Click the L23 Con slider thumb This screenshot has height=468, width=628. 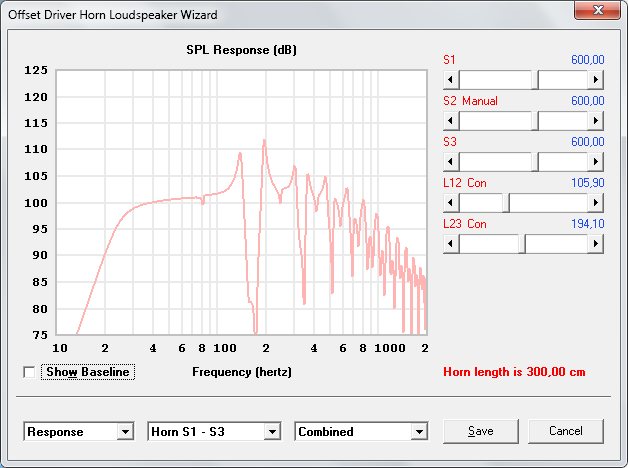pyautogui.click(x=522, y=243)
